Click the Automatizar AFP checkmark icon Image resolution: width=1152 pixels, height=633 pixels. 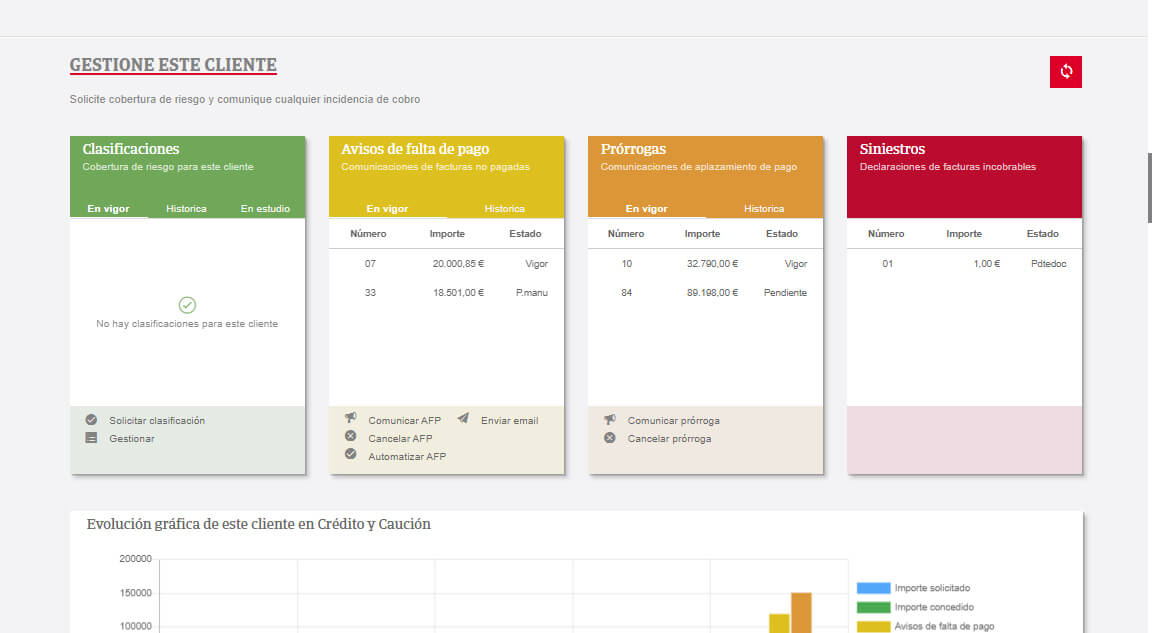351,455
